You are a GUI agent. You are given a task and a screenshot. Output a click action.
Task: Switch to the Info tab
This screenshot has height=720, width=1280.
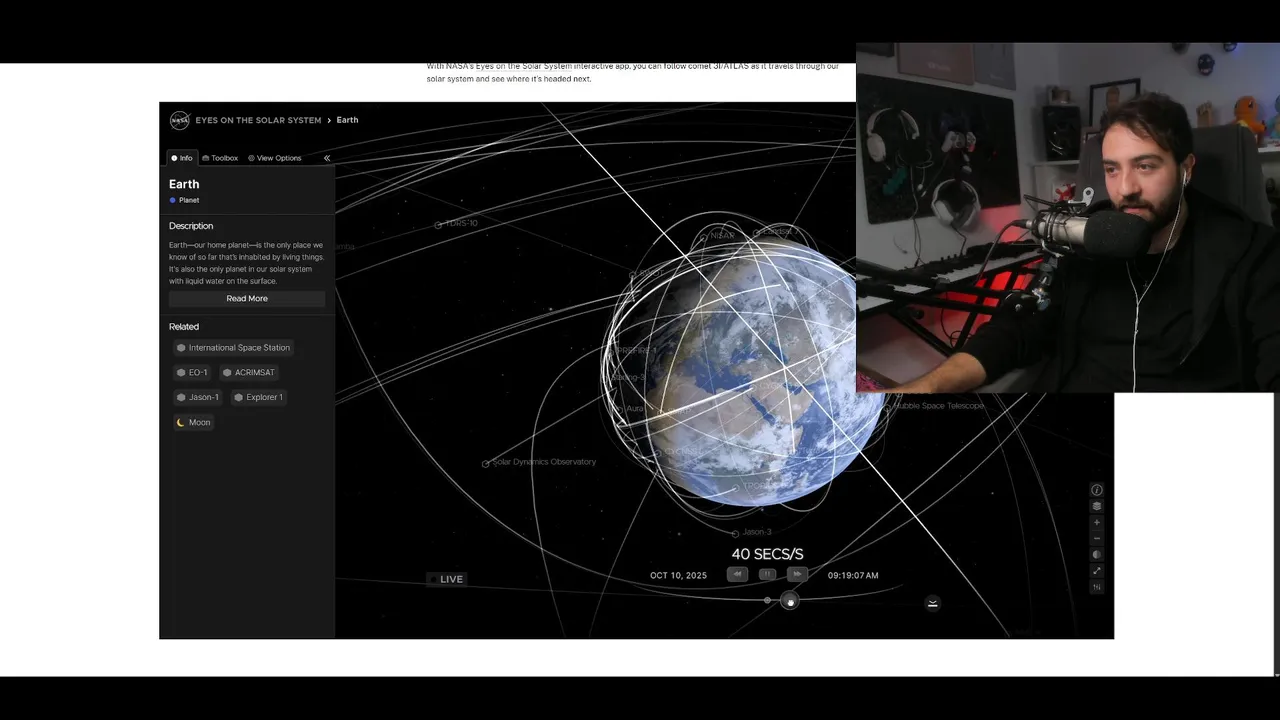pos(181,158)
